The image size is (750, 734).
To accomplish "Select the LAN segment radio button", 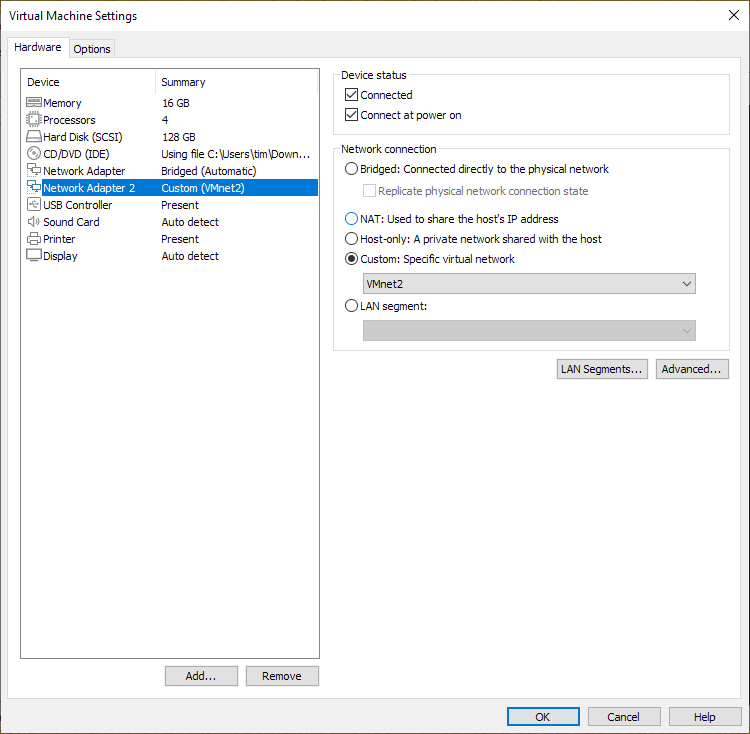I will coord(351,306).
